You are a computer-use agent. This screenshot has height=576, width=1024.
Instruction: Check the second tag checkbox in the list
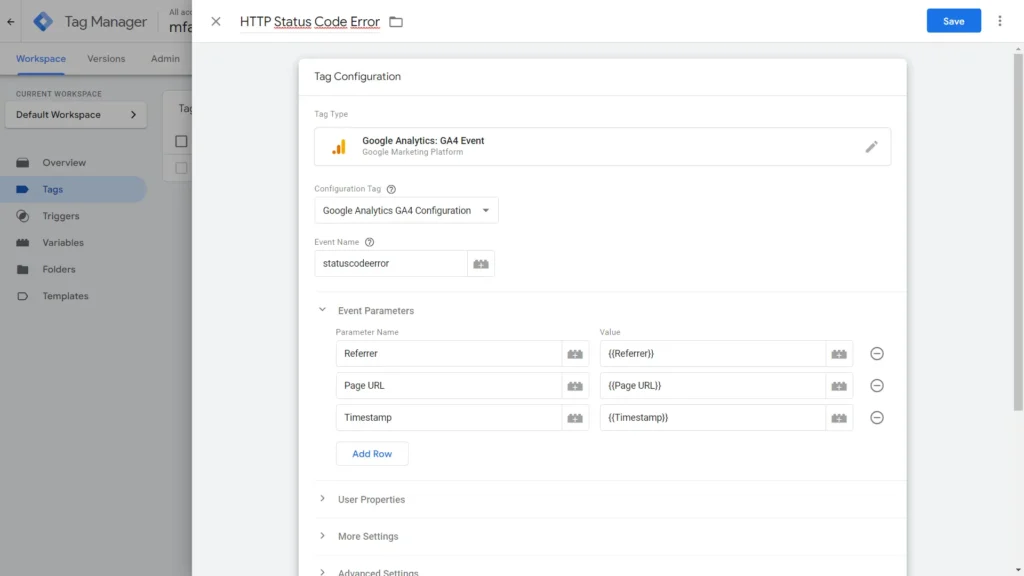(181, 168)
